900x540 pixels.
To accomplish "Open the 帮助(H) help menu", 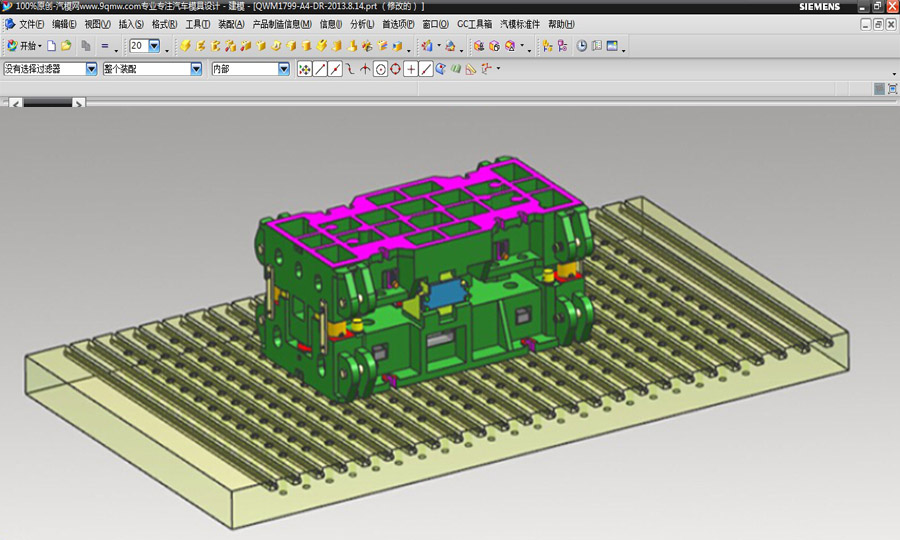I will 561,24.
